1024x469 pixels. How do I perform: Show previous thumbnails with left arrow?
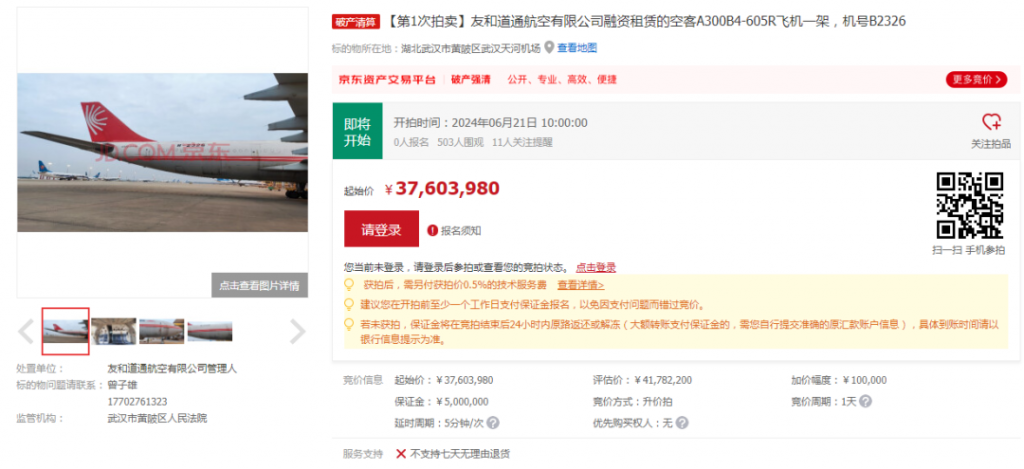25,331
